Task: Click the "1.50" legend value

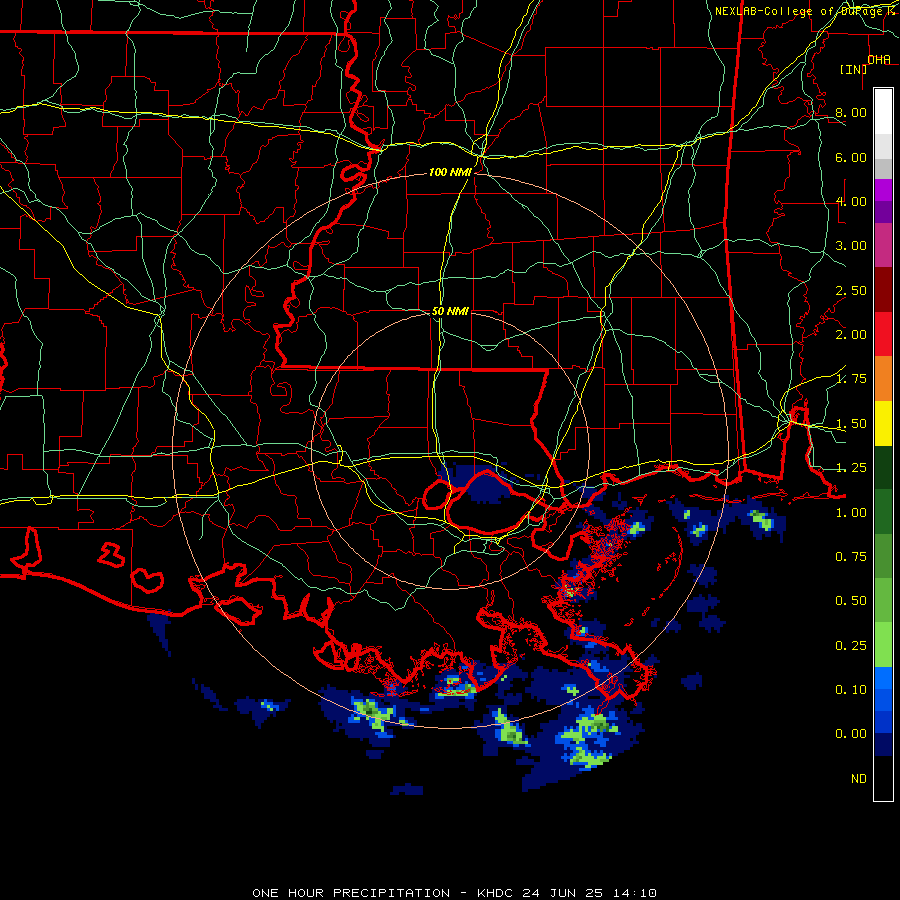Action: [851, 424]
